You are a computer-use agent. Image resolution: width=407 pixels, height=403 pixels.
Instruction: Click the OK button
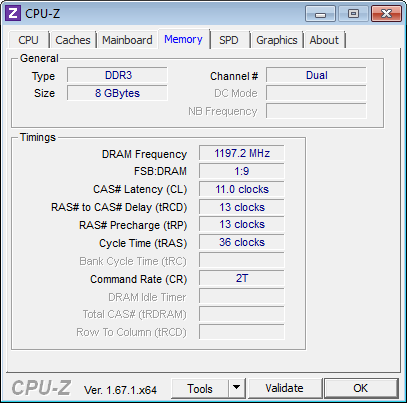point(361,388)
